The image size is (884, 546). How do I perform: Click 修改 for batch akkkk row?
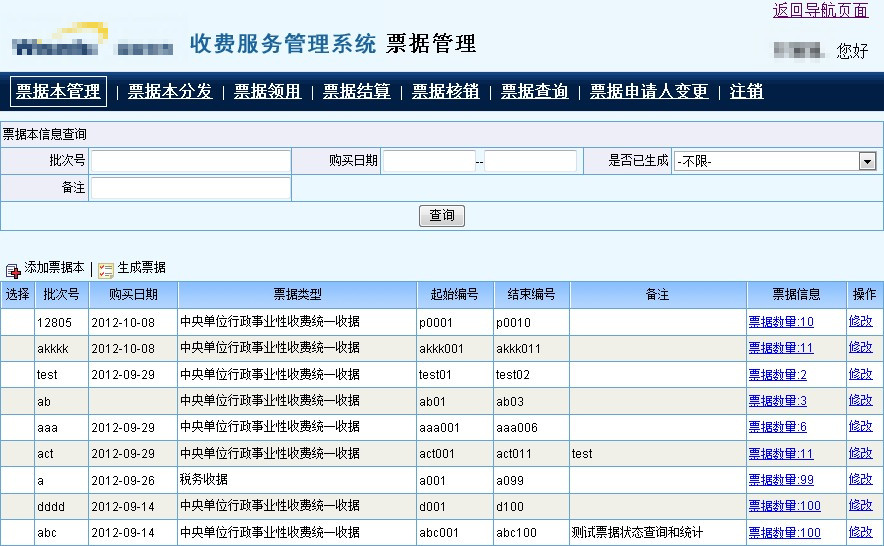coord(860,348)
